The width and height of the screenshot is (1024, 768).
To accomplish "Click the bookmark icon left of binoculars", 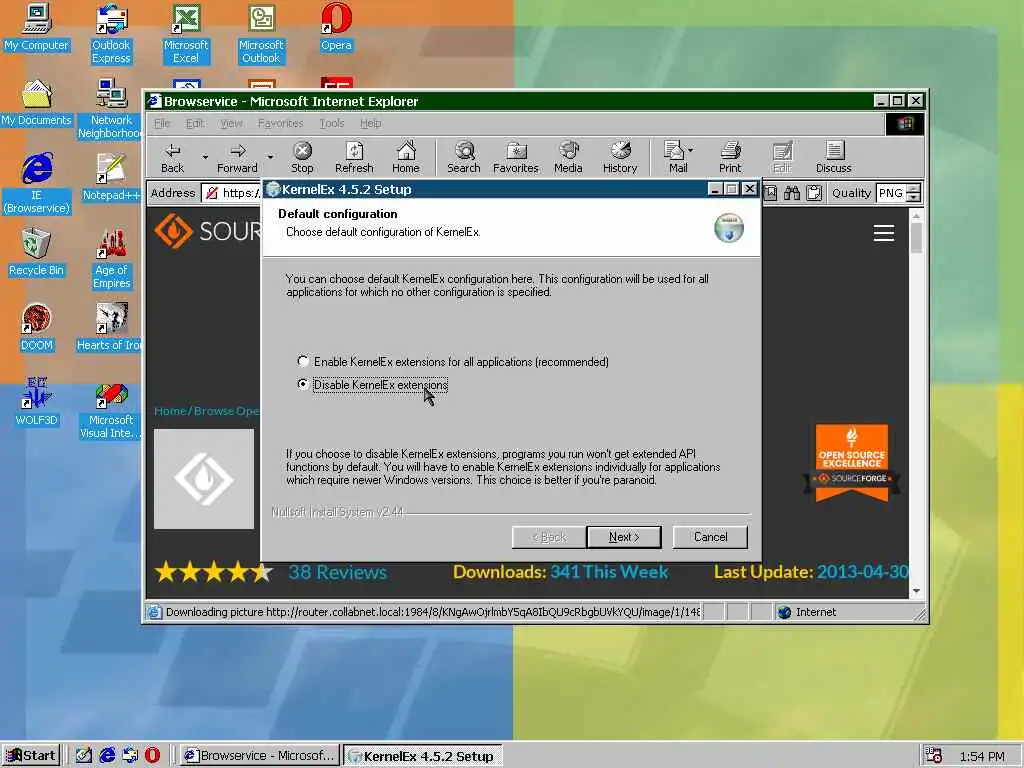I will 771,193.
